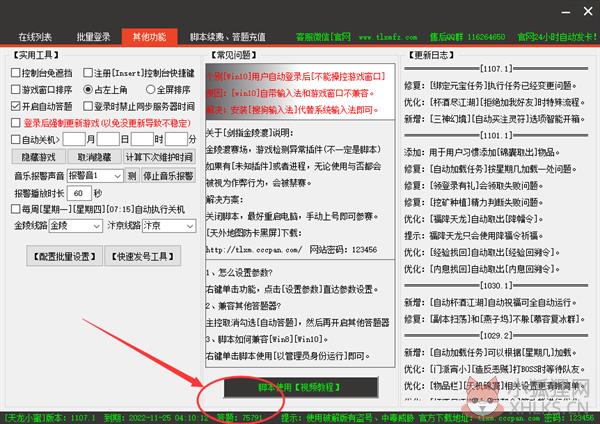Open the 音乐报警声音 dropdown 报警音1

[x=95, y=176]
